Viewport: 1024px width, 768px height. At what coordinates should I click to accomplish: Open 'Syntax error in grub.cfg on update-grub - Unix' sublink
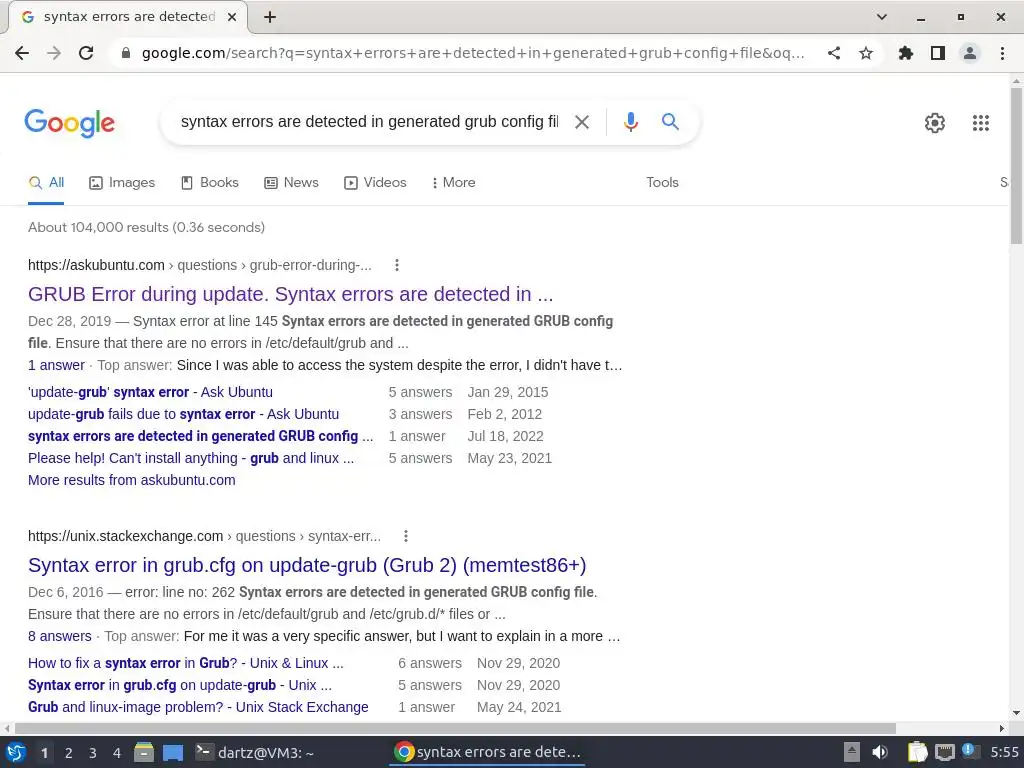180,686
